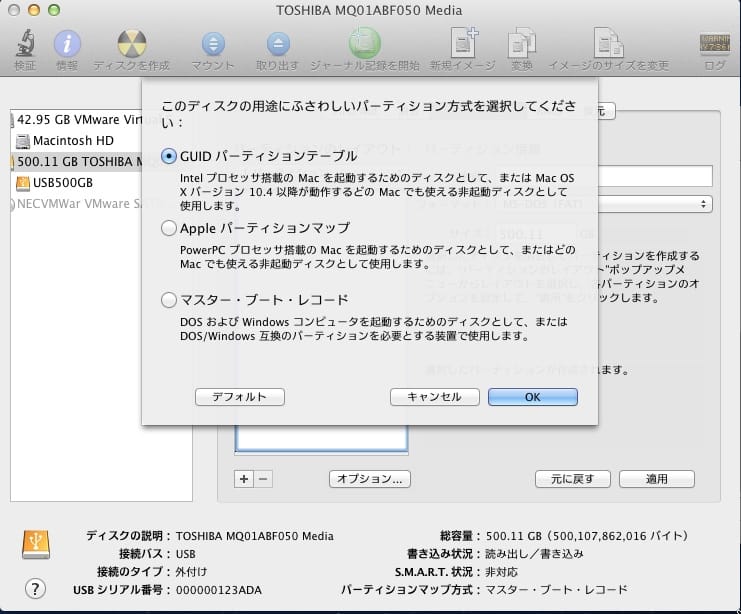This screenshot has height=614, width=741.
Task: Select Apple パーティションマップ radio button
Action: coord(169,228)
